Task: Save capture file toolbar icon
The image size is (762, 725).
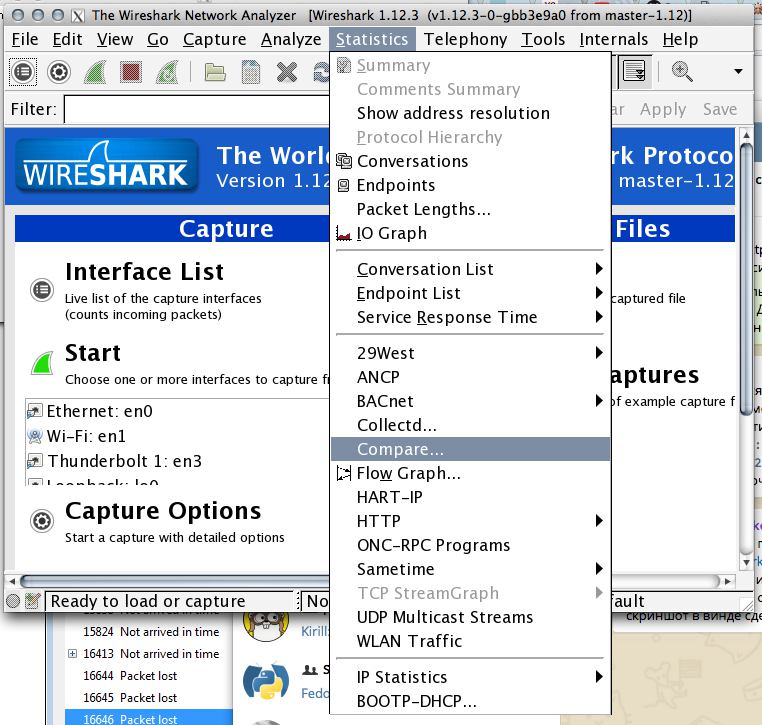Action: pyautogui.click(x=251, y=72)
